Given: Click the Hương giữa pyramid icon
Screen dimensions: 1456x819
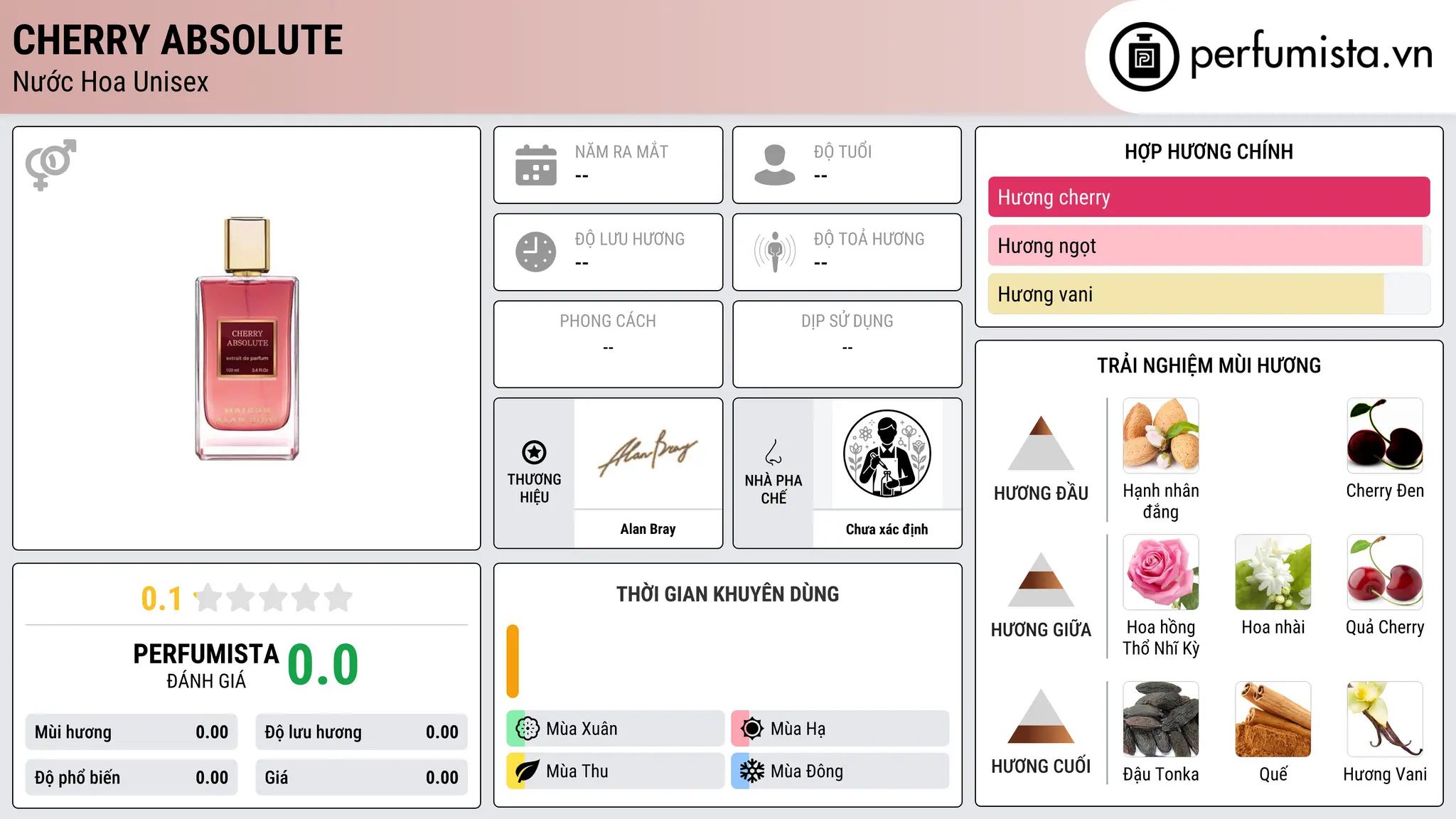Looking at the screenshot, I should (1041, 579).
